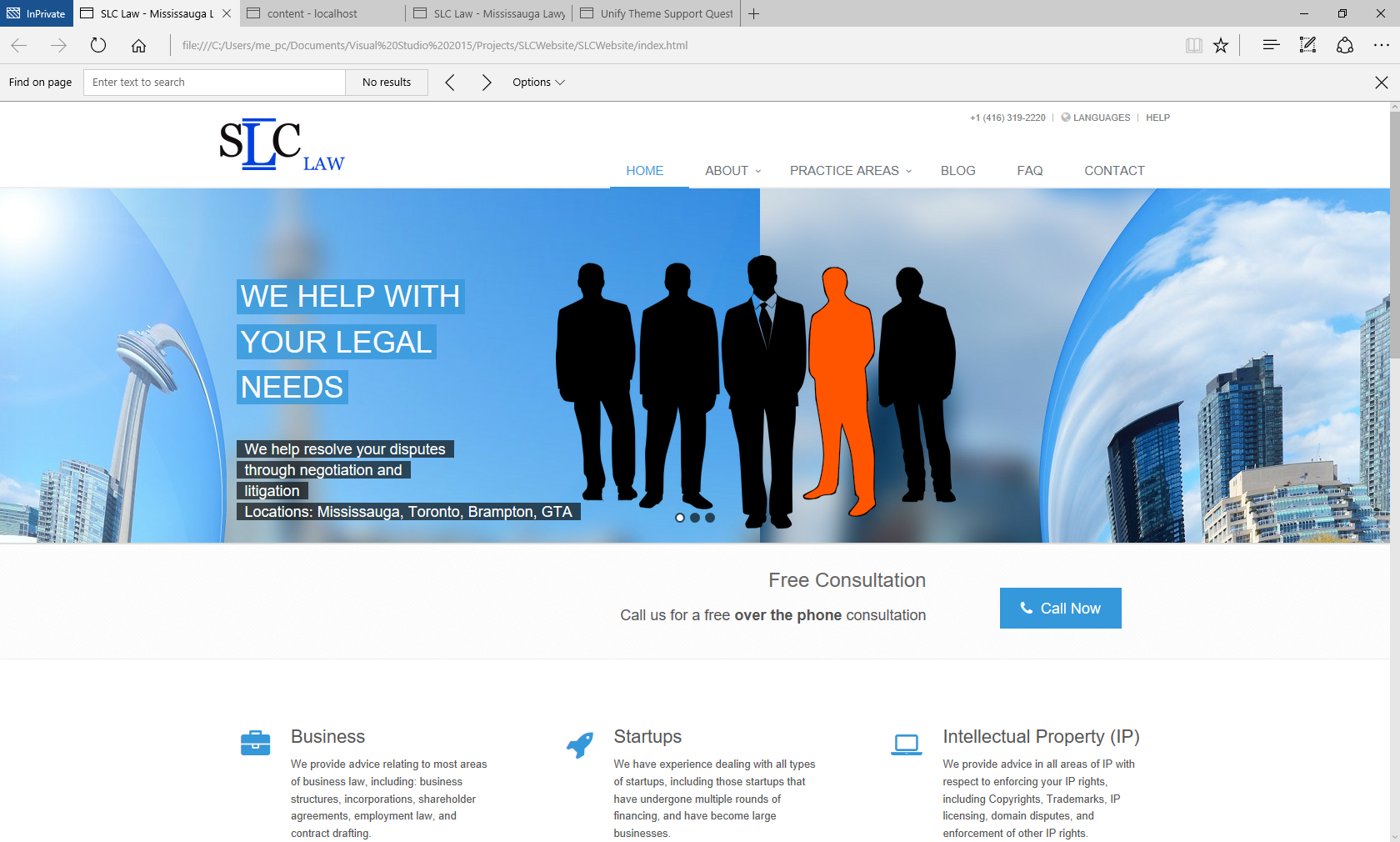
Task: Add page to favorites with star icon
Action: (1221, 45)
